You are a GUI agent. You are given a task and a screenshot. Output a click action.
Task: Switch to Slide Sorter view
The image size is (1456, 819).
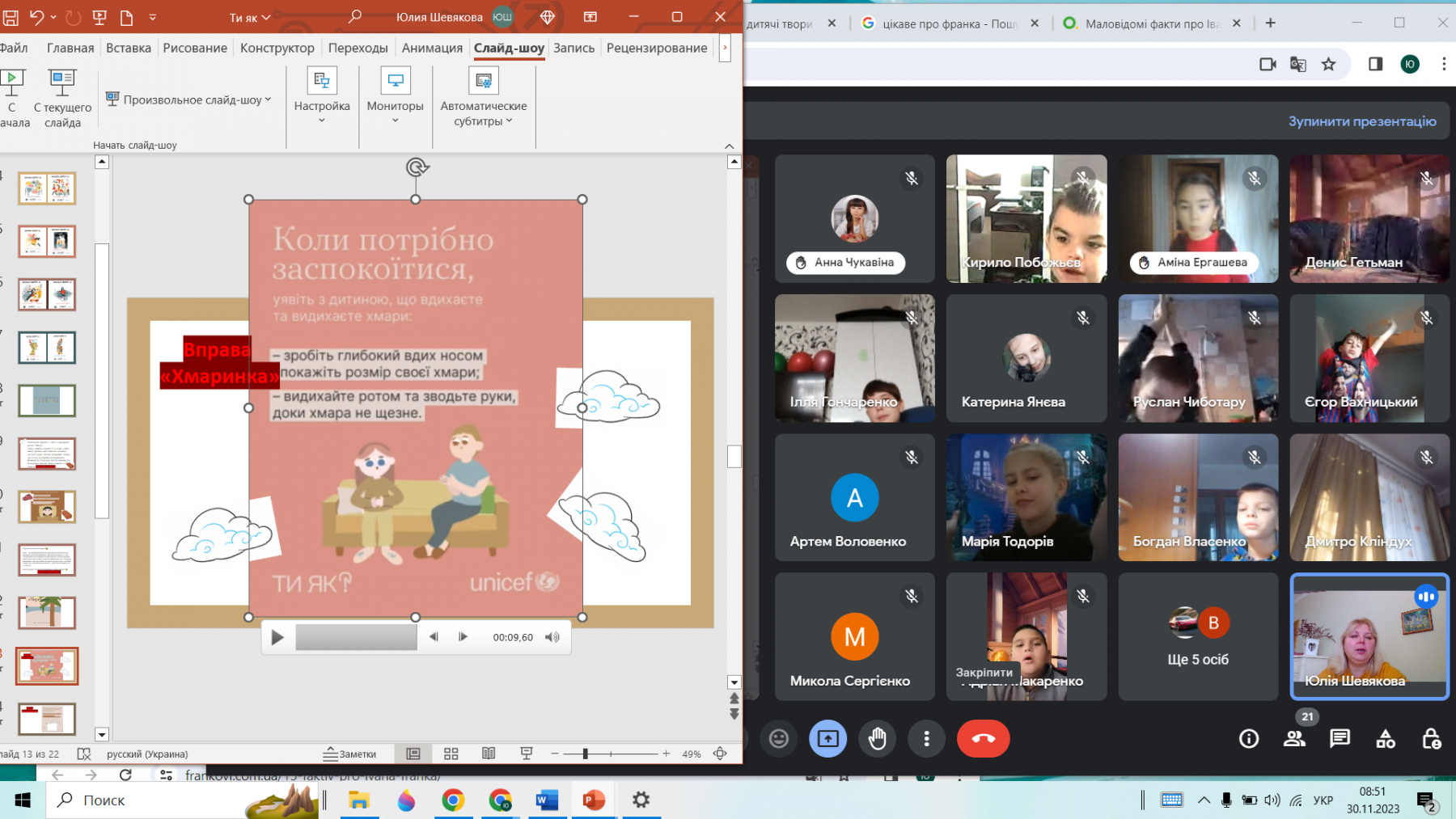[x=451, y=754]
